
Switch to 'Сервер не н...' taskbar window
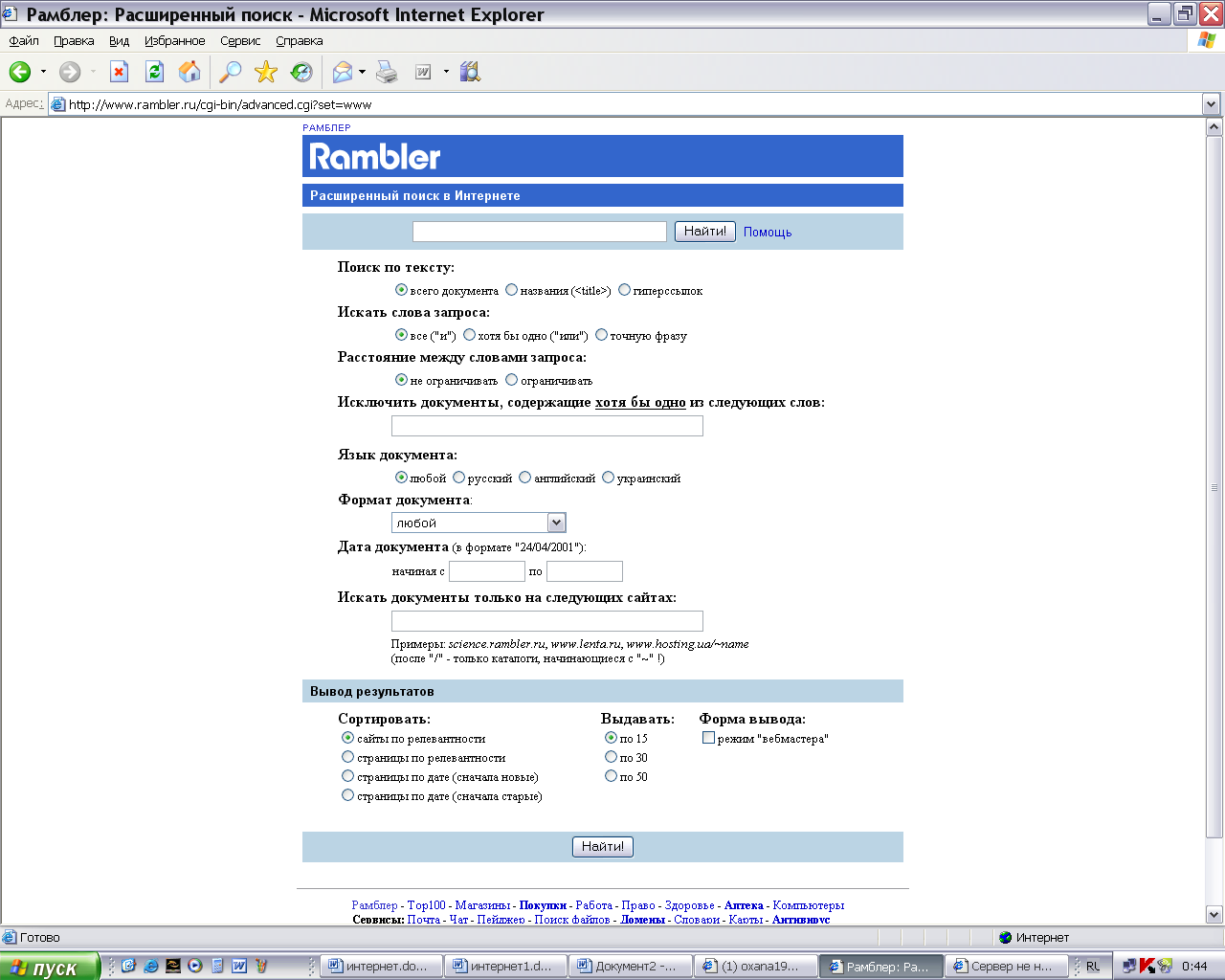[1006, 966]
